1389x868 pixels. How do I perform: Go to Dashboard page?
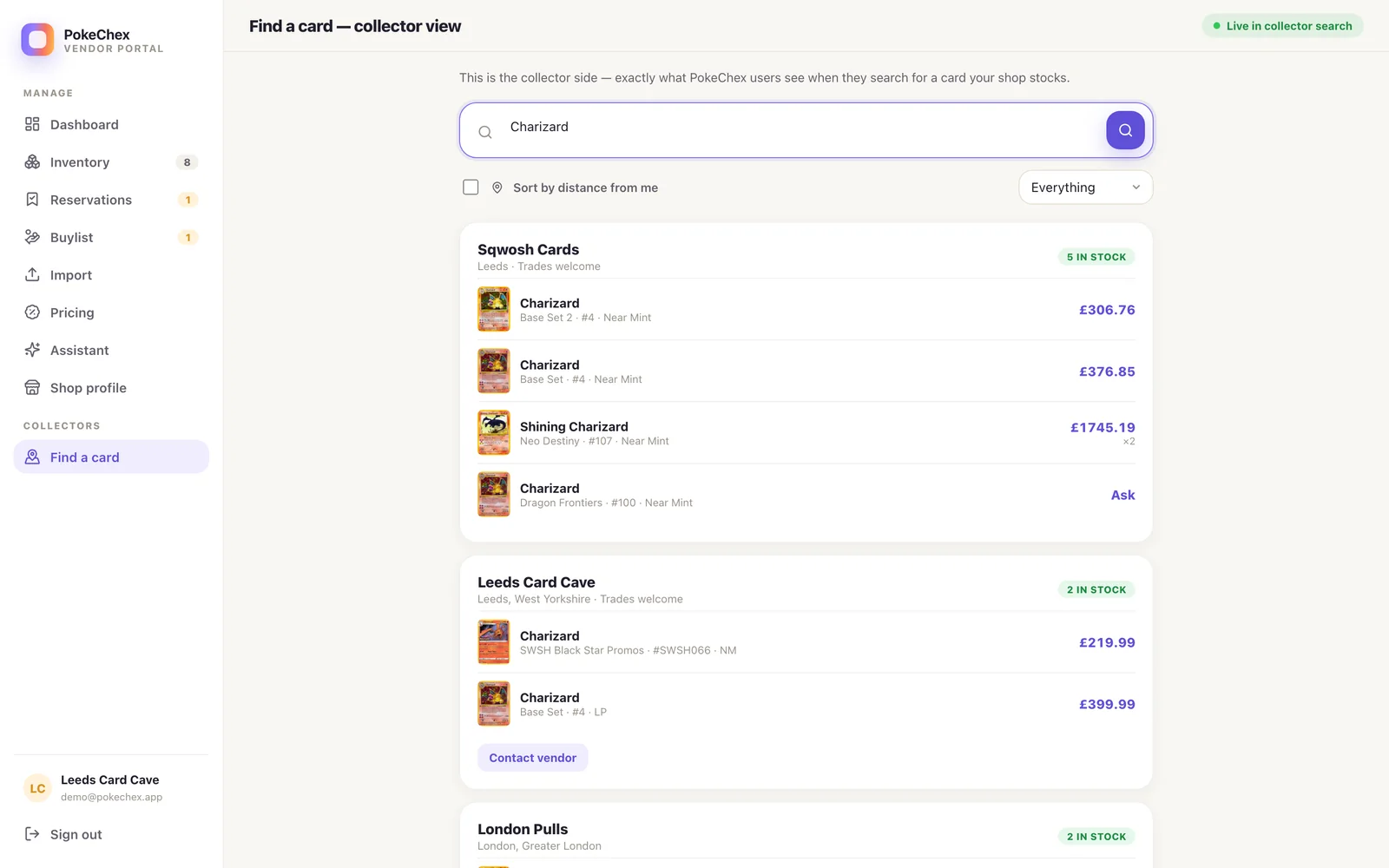[x=111, y=124]
